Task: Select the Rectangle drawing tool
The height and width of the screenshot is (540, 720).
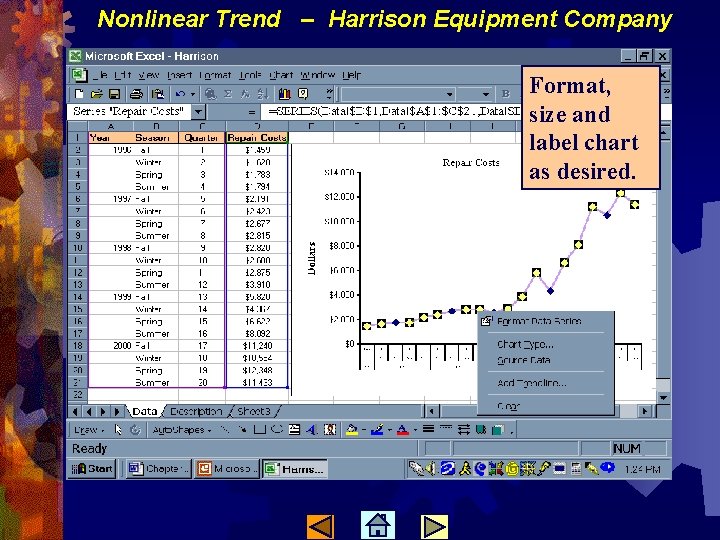Action: coord(259,430)
